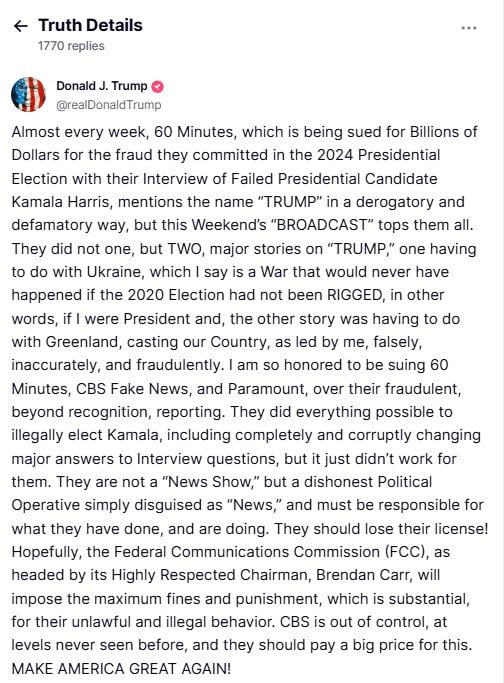504x683 pixels.
Task: Select the word "BROADCAST" in the post
Action: click(322, 225)
